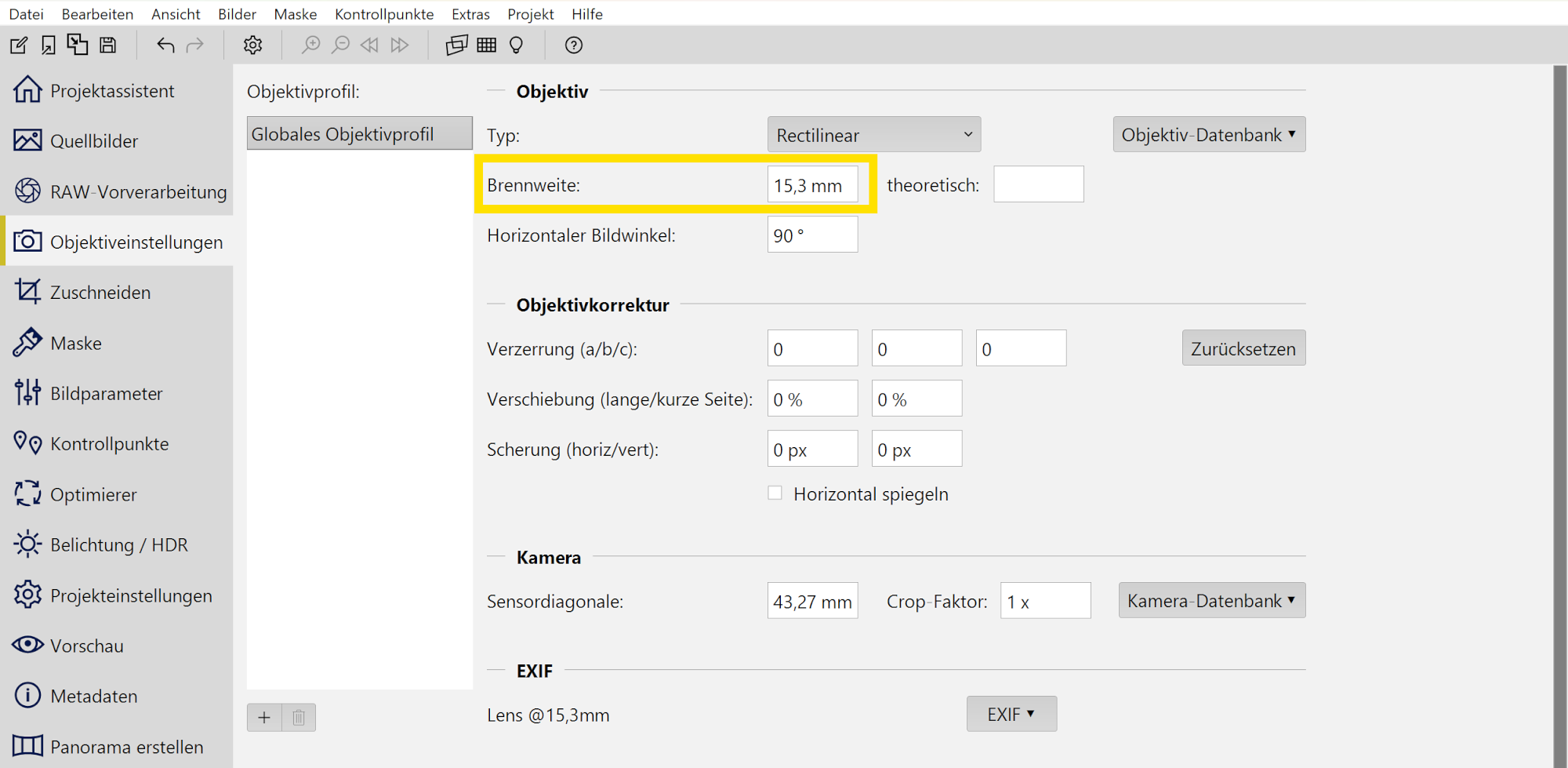Click the Zurücksetzen button
The height and width of the screenshot is (768, 1568).
click(x=1243, y=348)
